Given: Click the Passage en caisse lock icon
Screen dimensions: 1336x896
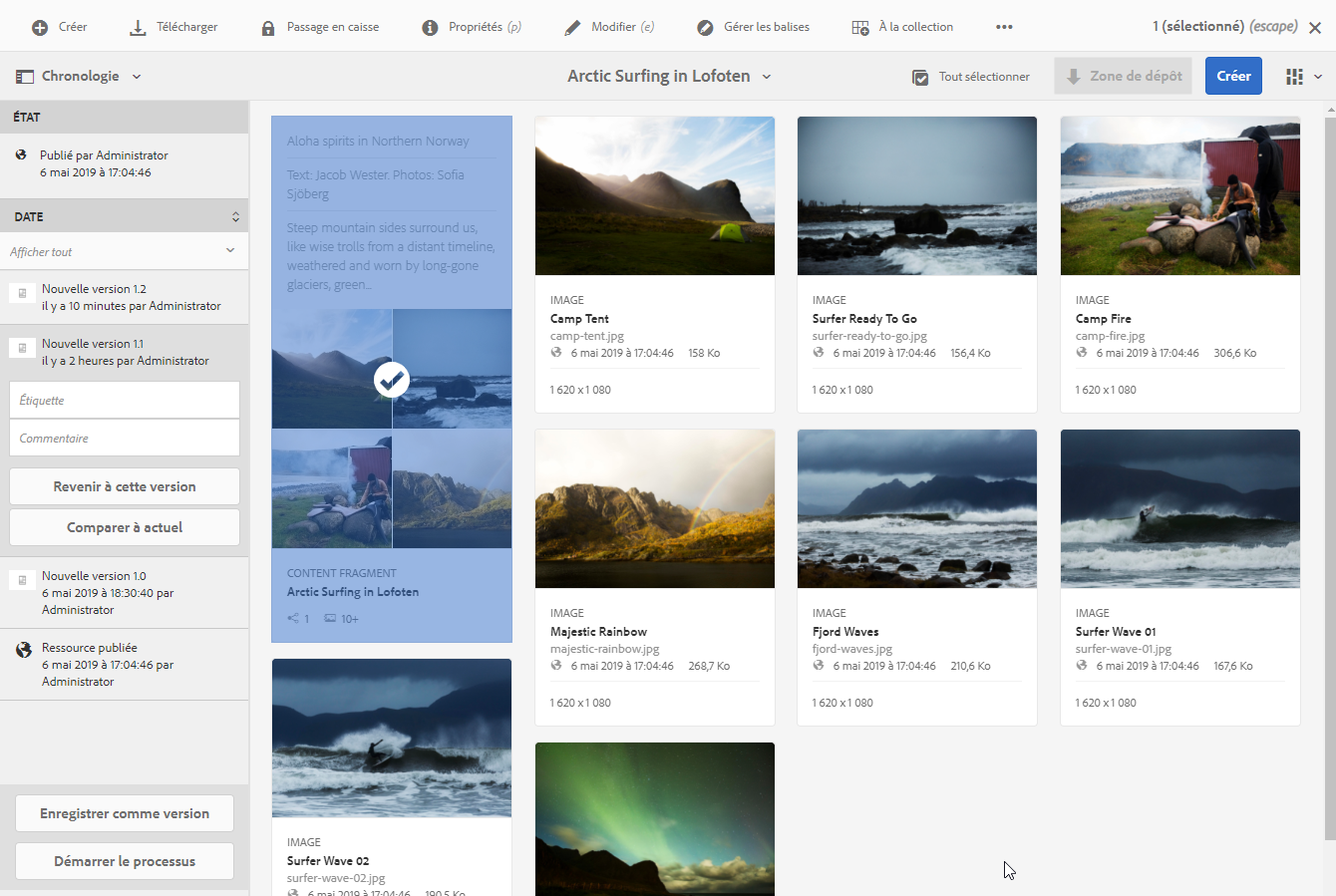Looking at the screenshot, I should 268,28.
